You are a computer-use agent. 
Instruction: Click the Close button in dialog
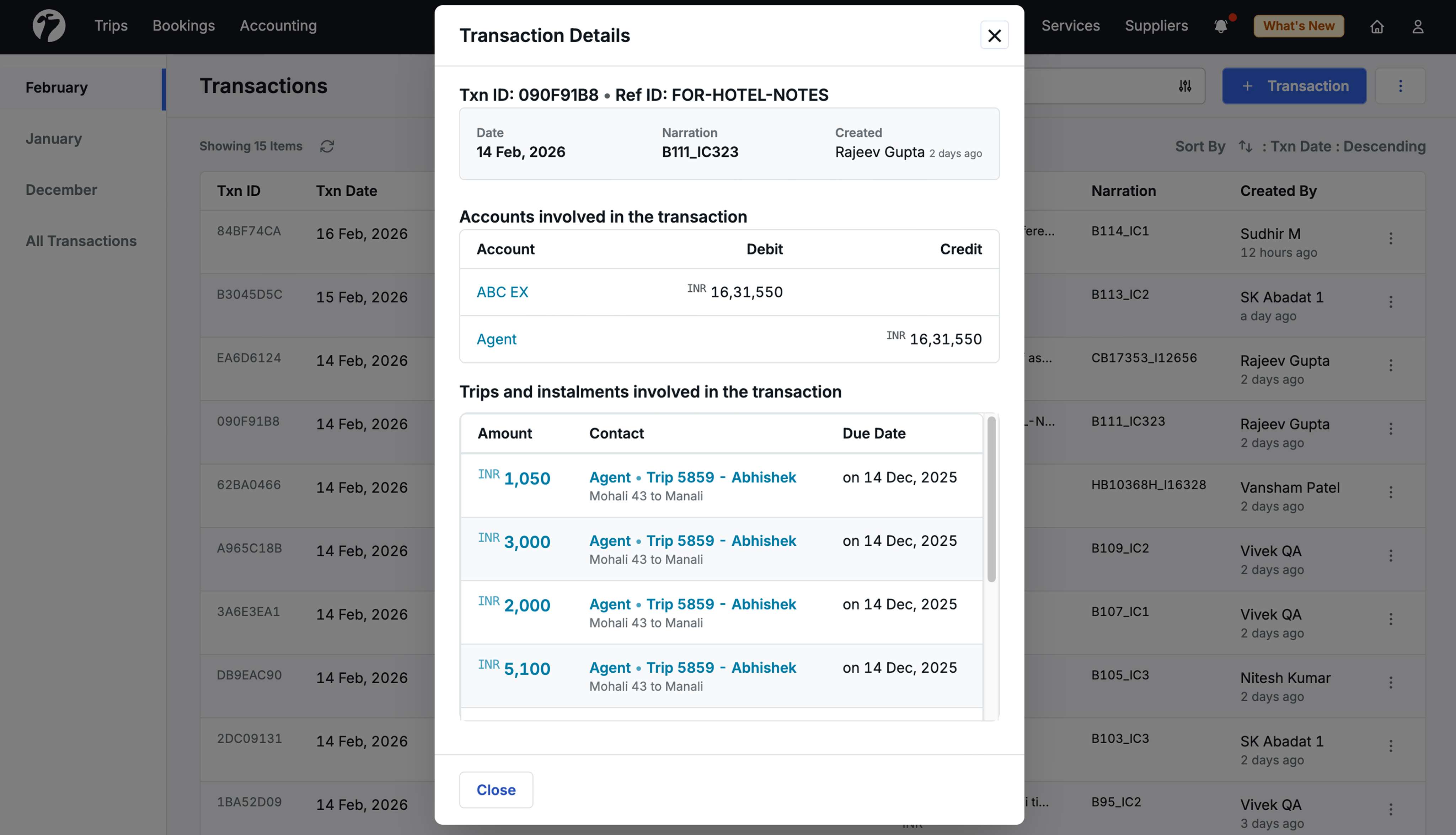pyautogui.click(x=496, y=790)
